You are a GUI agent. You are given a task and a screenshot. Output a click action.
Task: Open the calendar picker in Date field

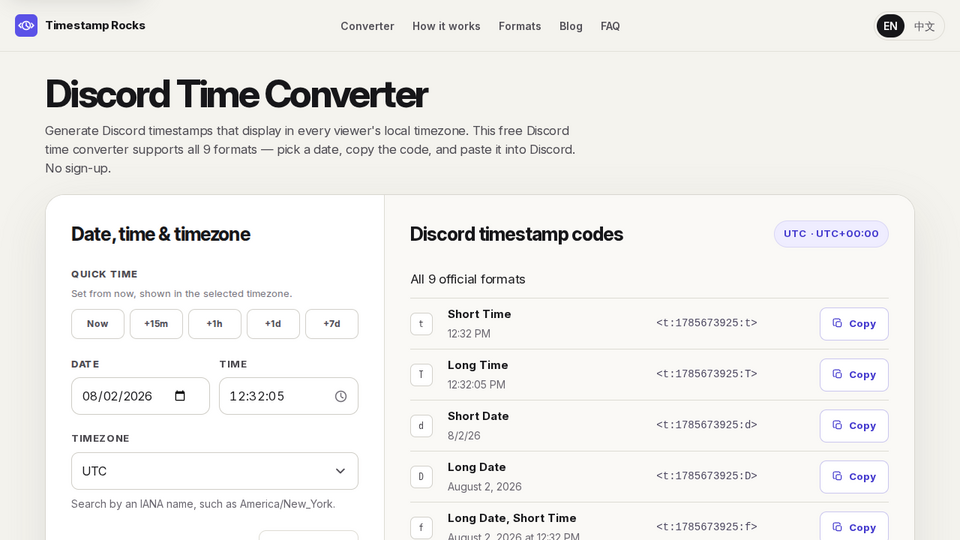[180, 396]
